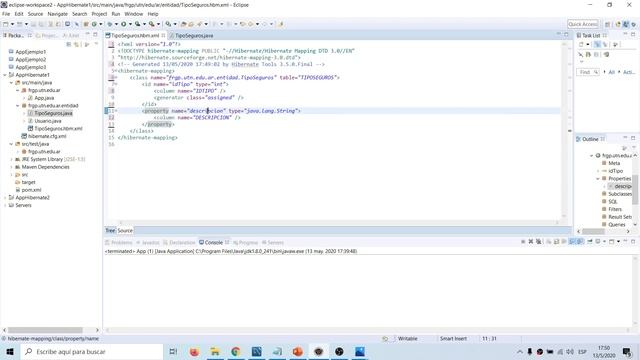Click the Quick Access field
This screenshot has height=360, width=640.
[583, 24]
